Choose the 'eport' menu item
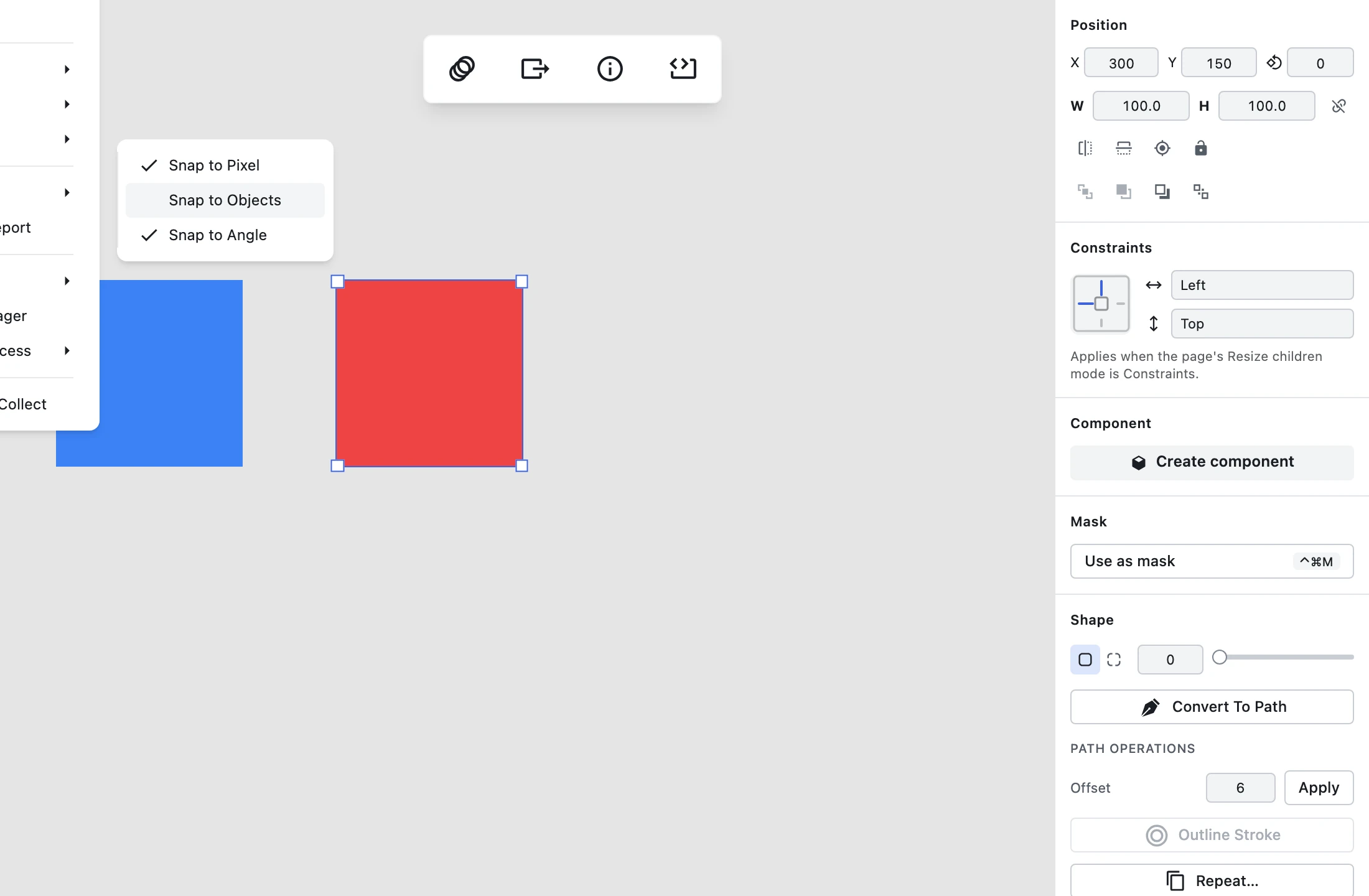The height and width of the screenshot is (896, 1369). coord(37,228)
